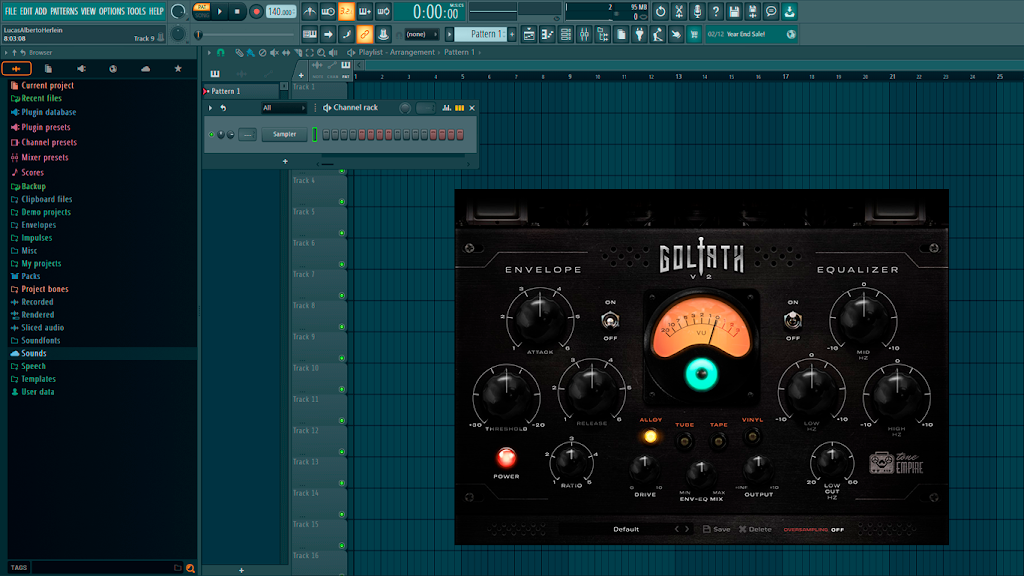
Task: Open the Pattern 1 selector dropdown
Action: [480, 34]
